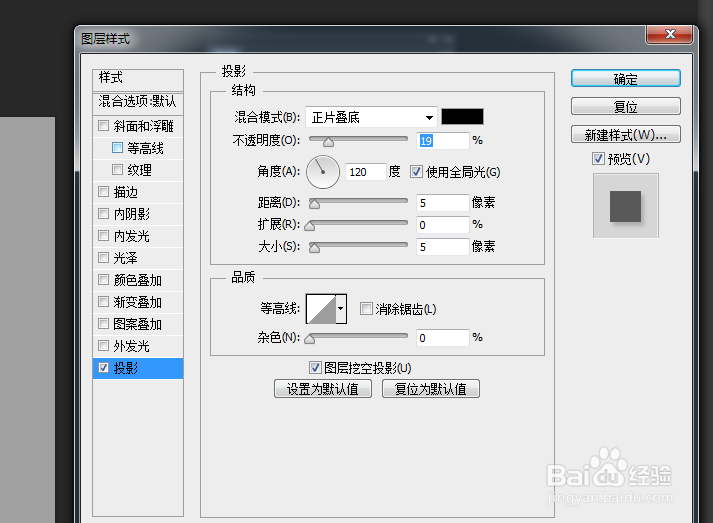Click the 距离 slider handle
The height and width of the screenshot is (523, 713).
click(314, 204)
